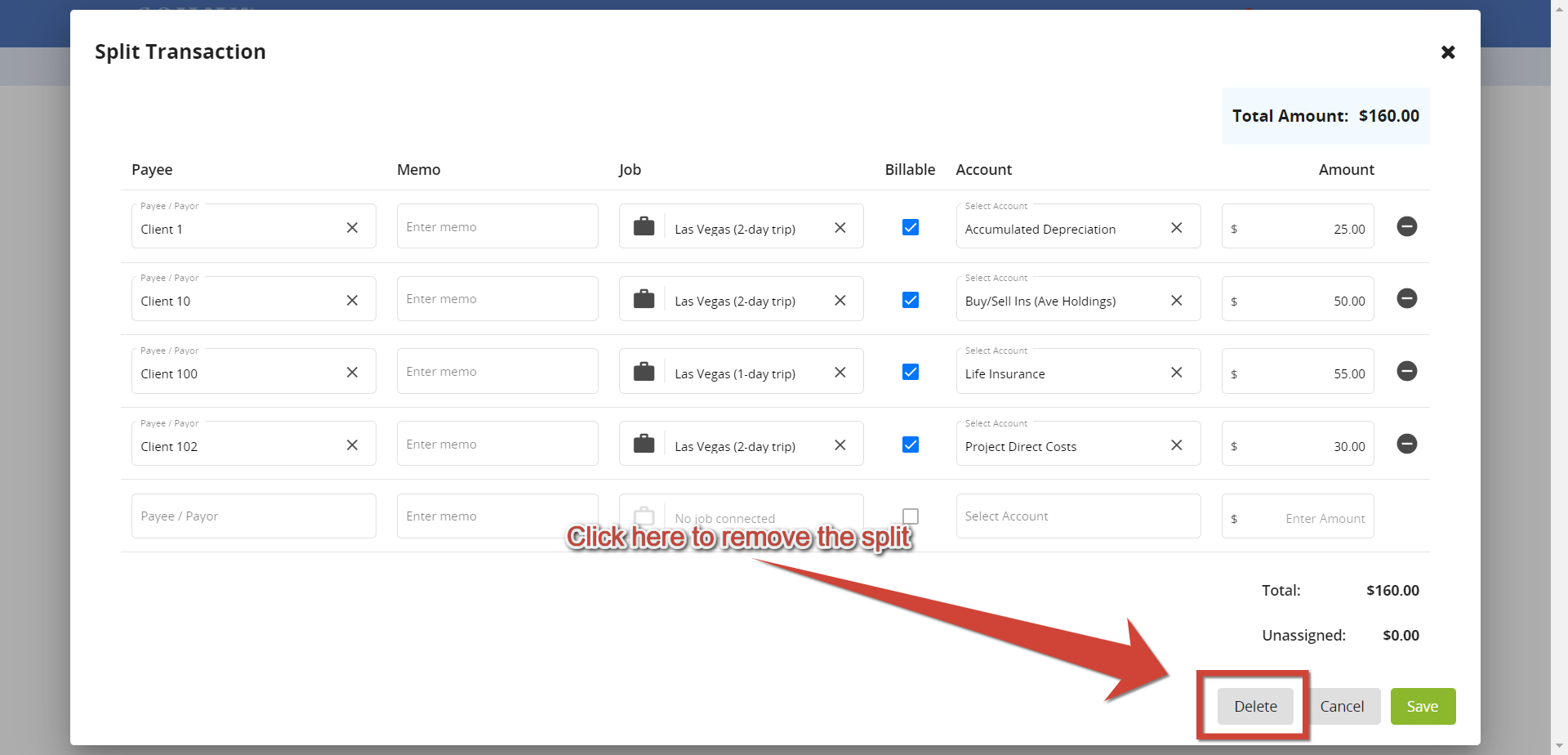Viewport: 1568px width, 755px height.
Task: Click the Delete button to remove the split
Action: (x=1255, y=706)
